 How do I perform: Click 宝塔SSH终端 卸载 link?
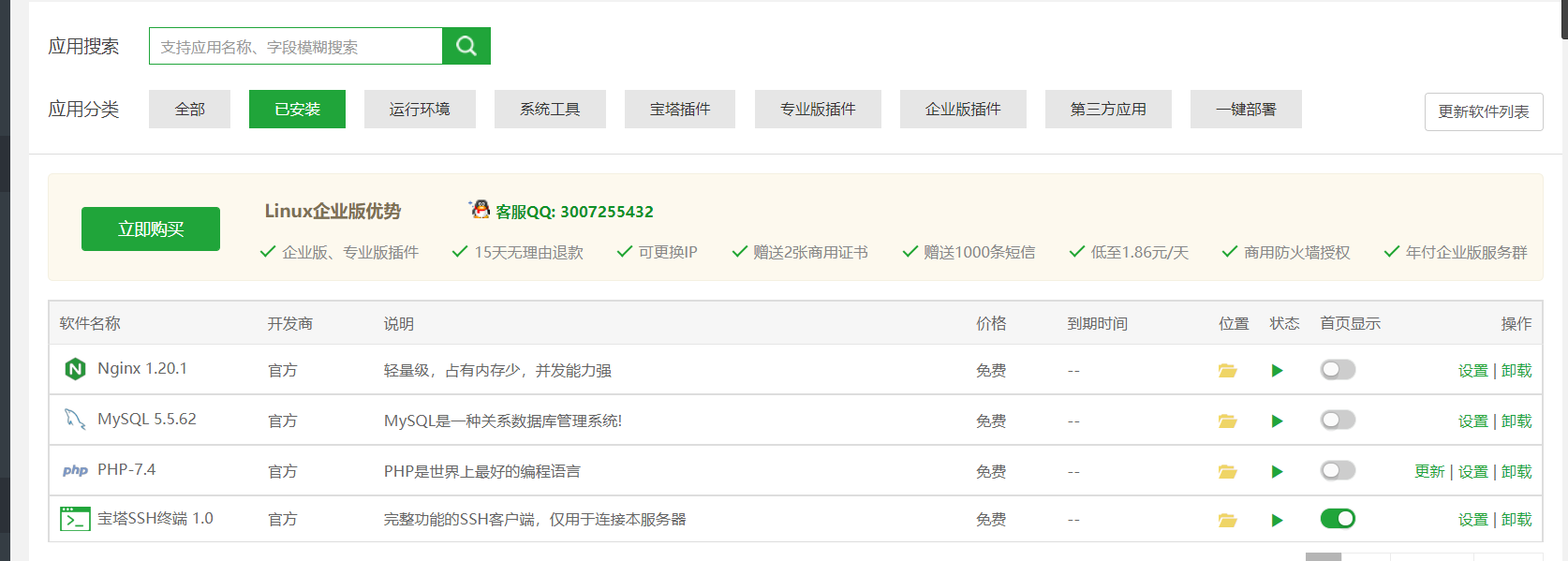click(1516, 520)
